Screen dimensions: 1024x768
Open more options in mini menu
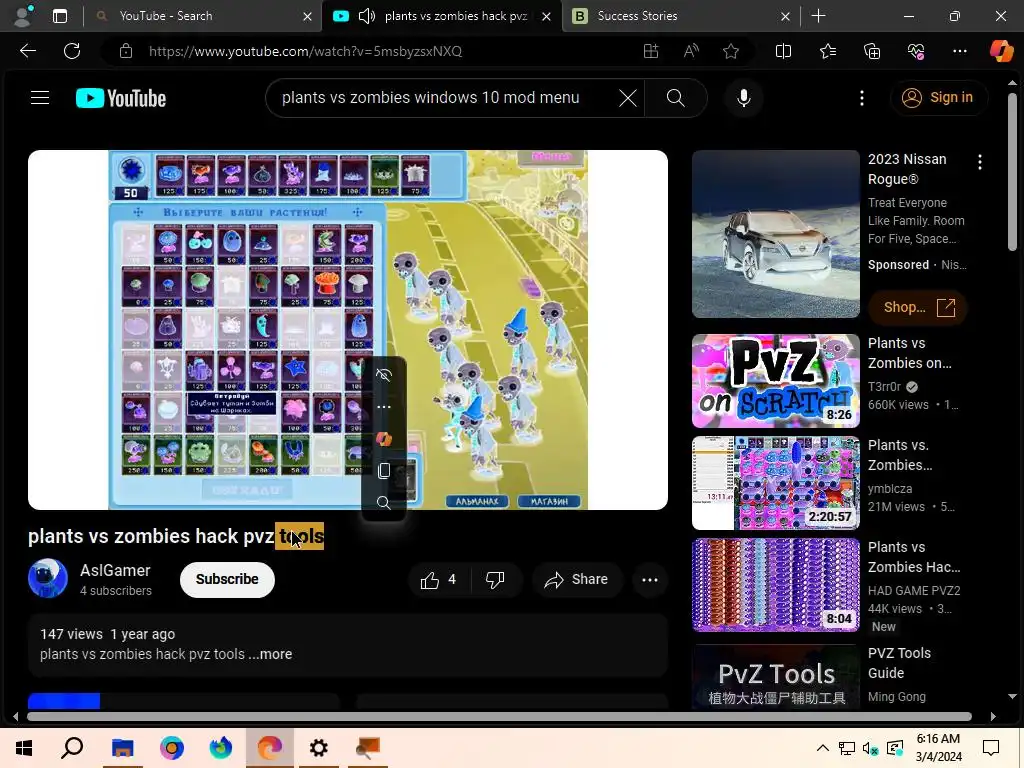(x=383, y=407)
